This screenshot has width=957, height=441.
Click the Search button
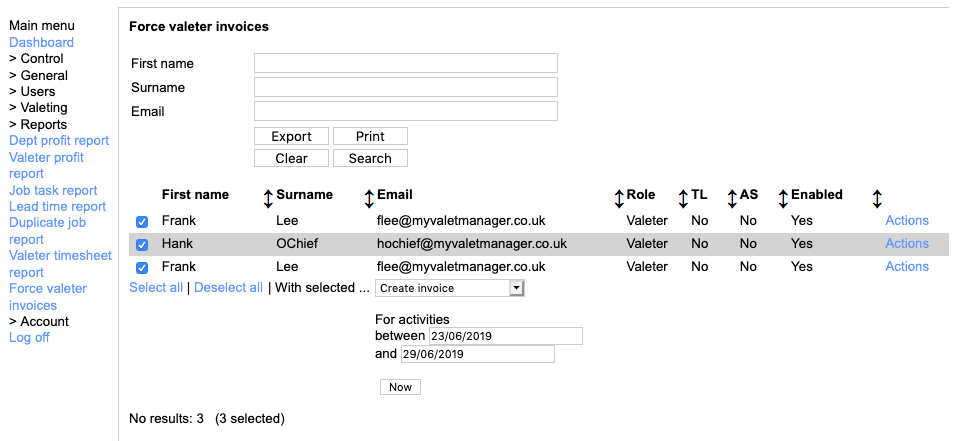point(370,158)
